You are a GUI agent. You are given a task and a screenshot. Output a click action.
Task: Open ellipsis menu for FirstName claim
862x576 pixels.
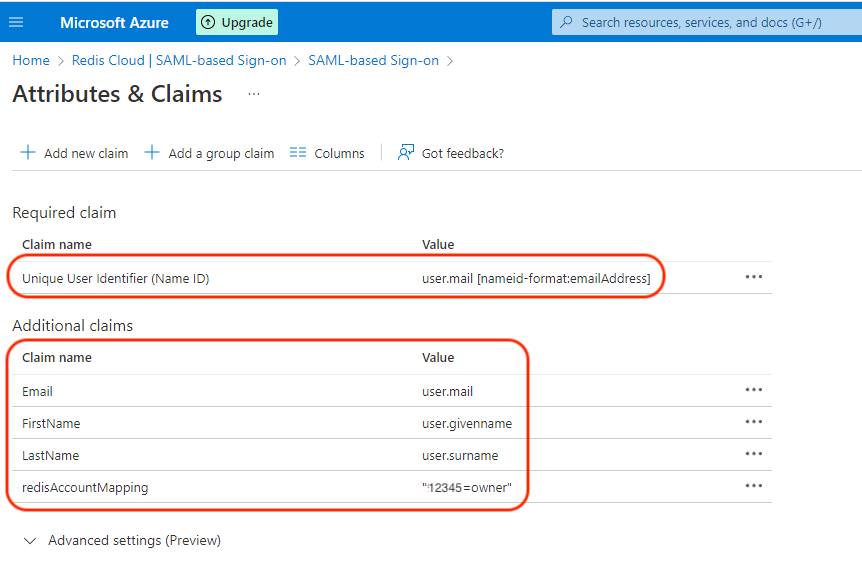click(x=754, y=422)
